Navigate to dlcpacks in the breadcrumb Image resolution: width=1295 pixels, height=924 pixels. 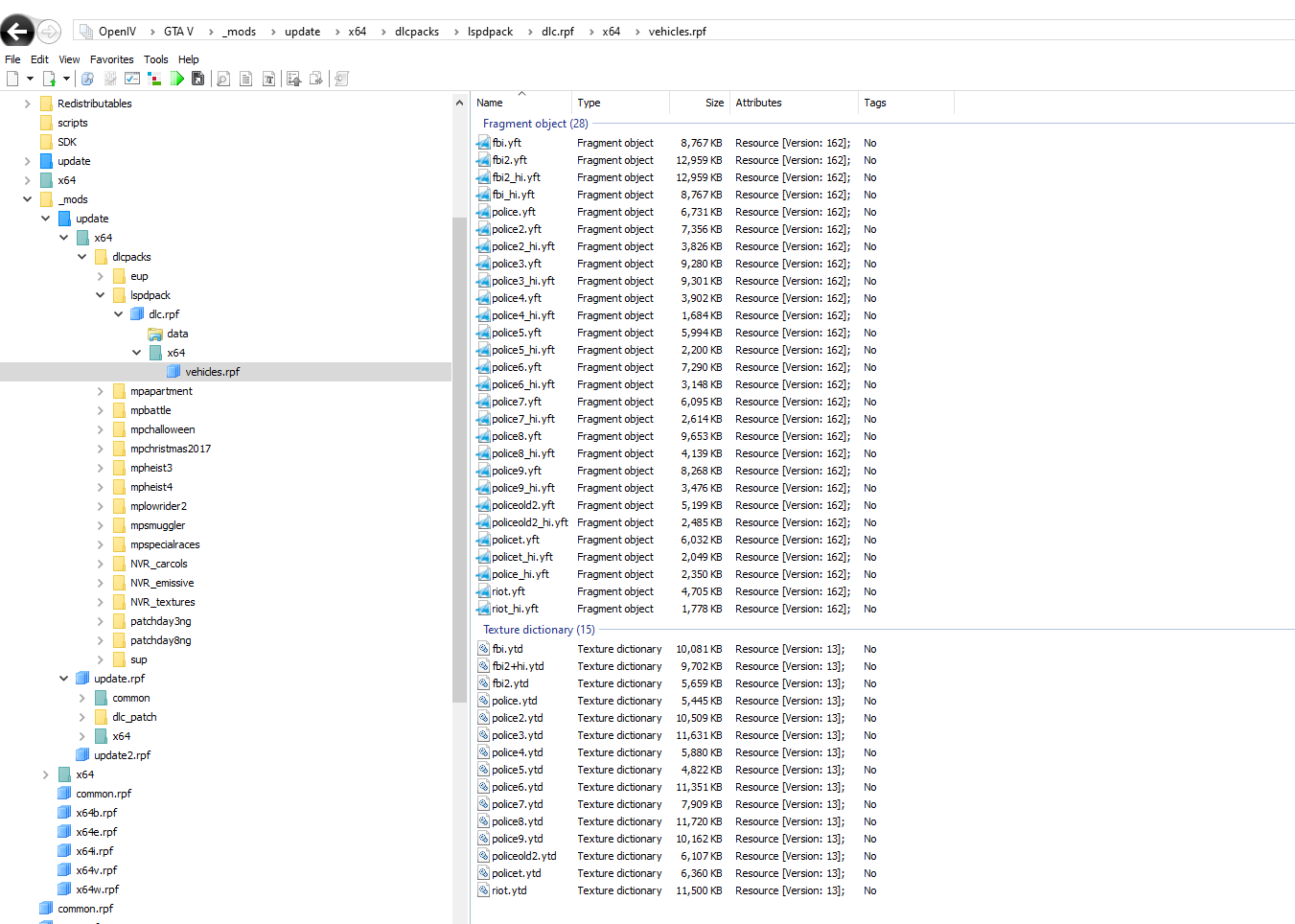click(x=417, y=32)
